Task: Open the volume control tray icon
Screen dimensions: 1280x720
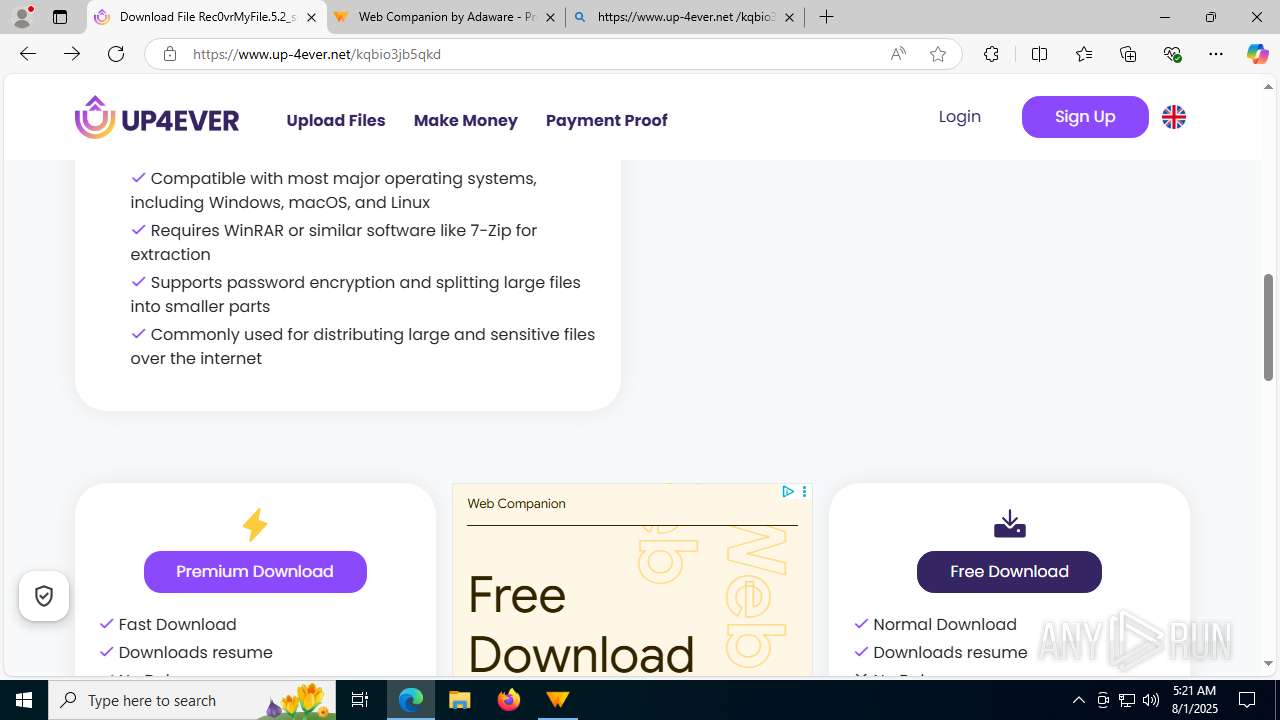Action: (x=1151, y=700)
